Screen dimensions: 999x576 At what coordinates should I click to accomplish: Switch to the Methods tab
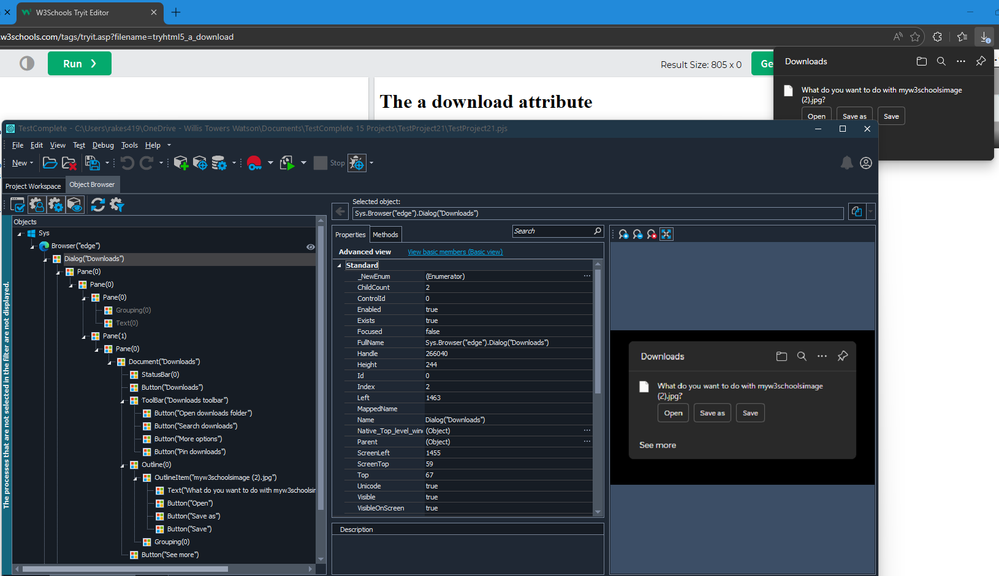386,235
